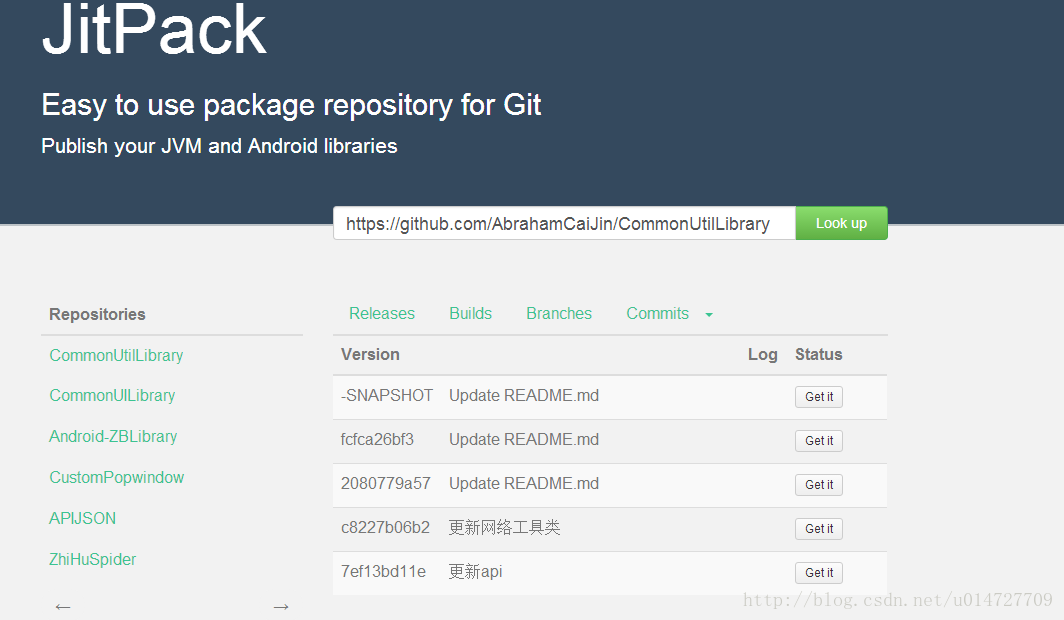Select commit hash 7ef13bd11e
Screen dimensions: 1064x620
383,572
